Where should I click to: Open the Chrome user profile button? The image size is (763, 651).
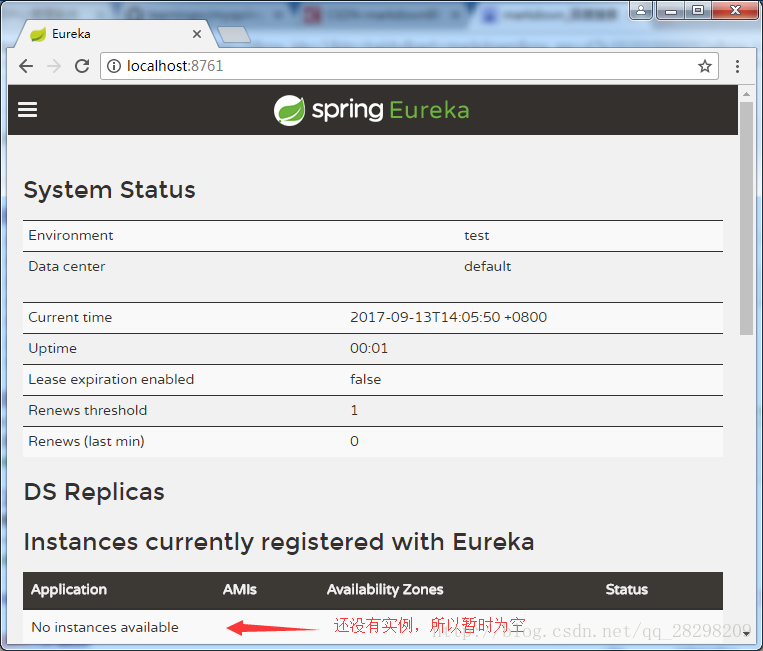pyautogui.click(x=641, y=10)
